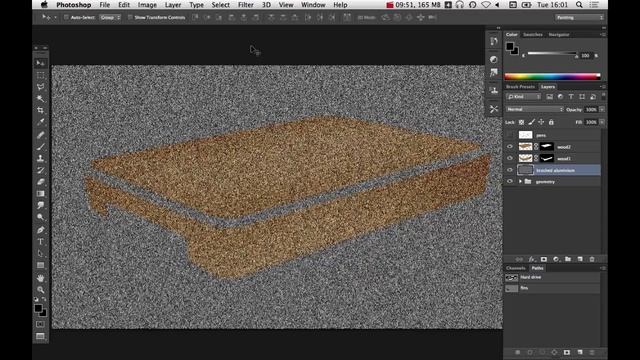Hide the wood2 layer
Screen dimensions: 640x360
pyautogui.click(x=510, y=147)
